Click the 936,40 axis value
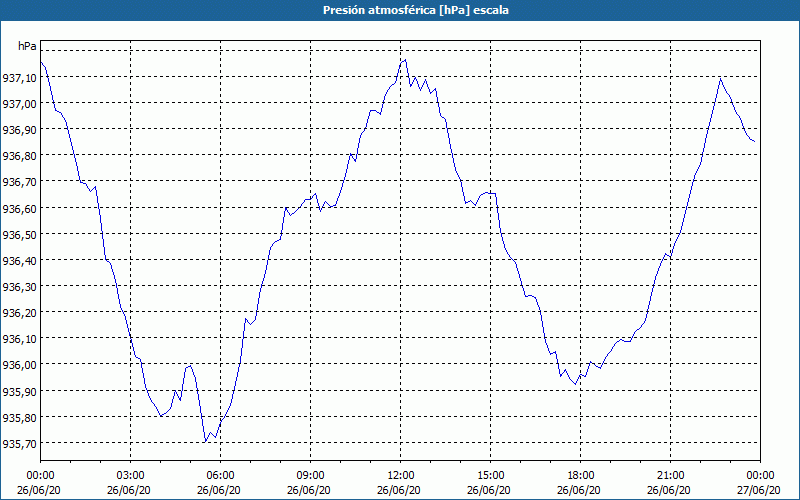 [x=19, y=260]
